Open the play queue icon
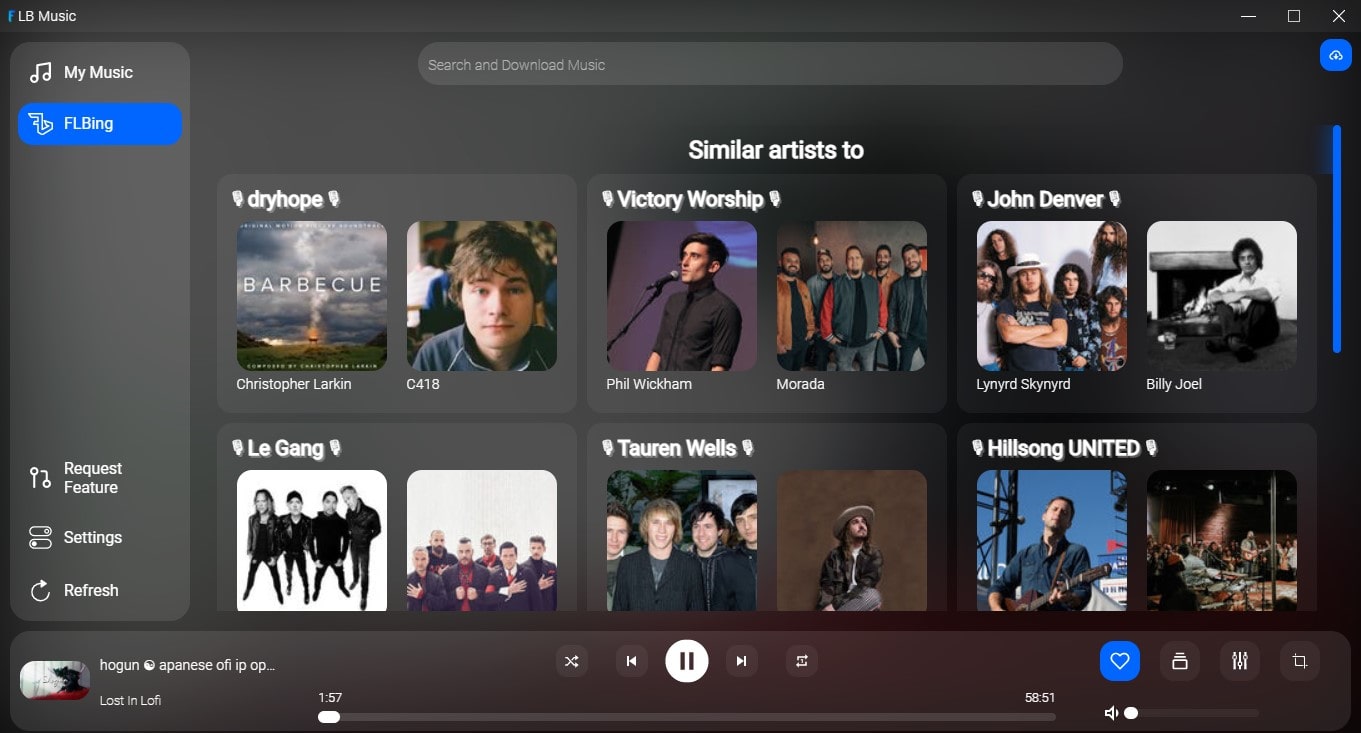Viewport: 1361px width, 733px height. [1180, 661]
